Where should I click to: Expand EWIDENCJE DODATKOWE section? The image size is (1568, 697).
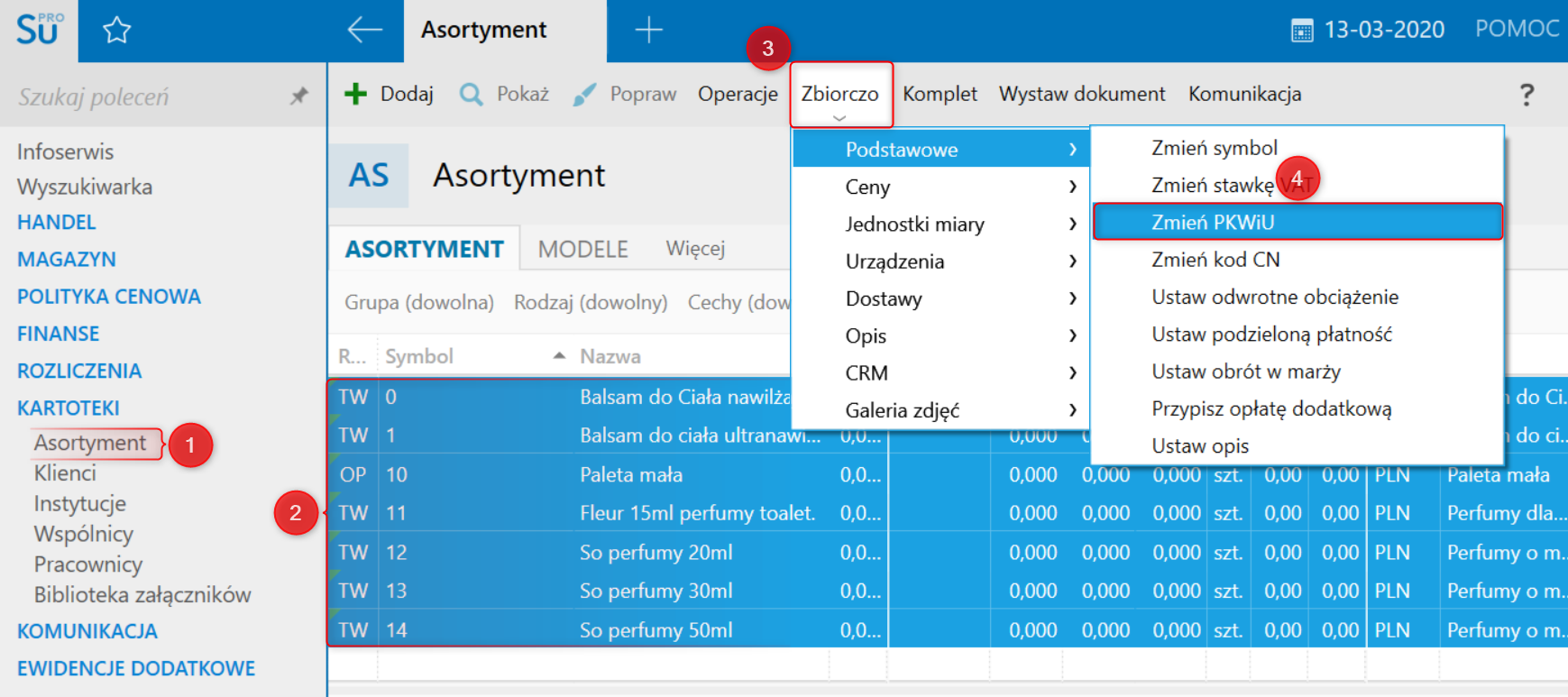click(136, 668)
